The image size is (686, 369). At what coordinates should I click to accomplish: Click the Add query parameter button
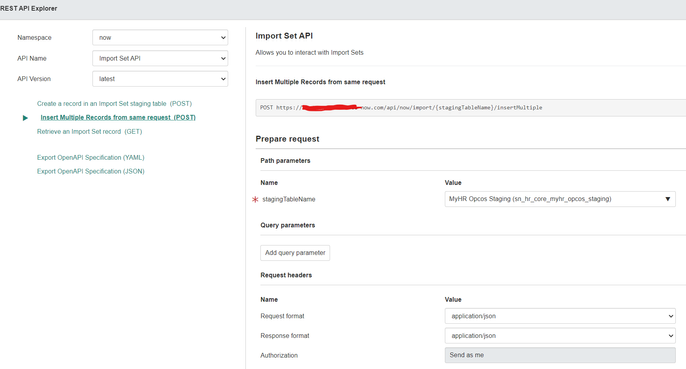[295, 253]
